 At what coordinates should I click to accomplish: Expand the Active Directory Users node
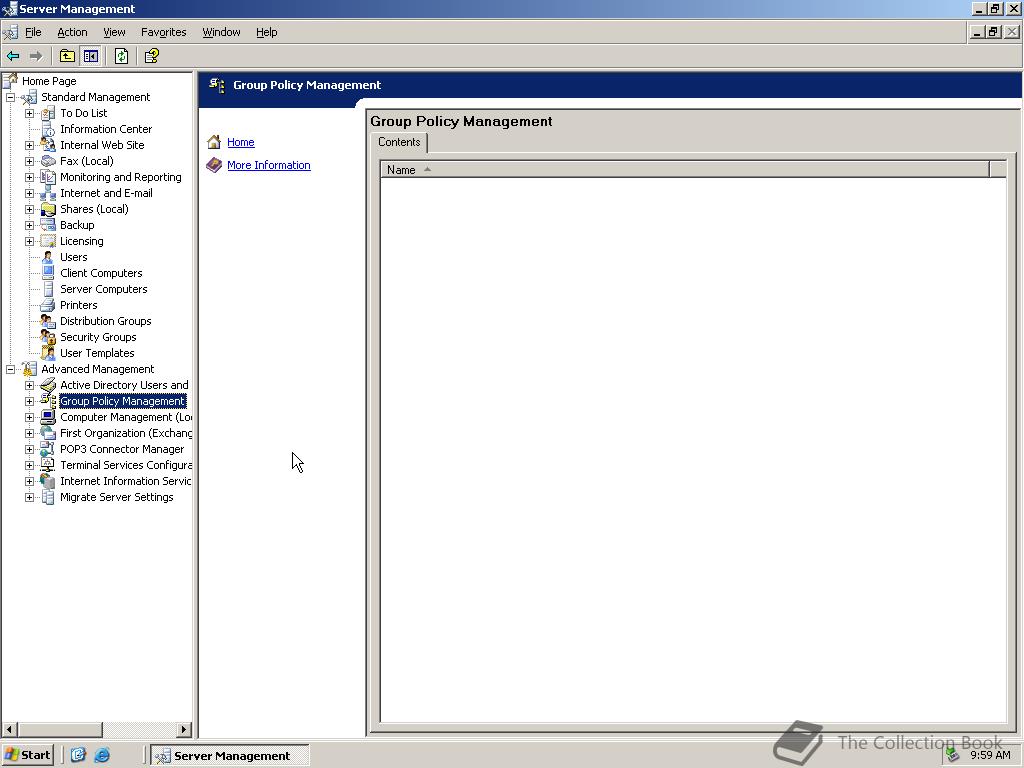(x=29, y=385)
